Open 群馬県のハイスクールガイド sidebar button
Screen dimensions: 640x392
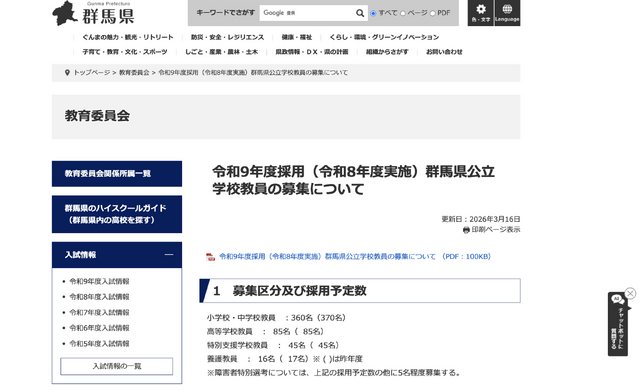[117, 214]
